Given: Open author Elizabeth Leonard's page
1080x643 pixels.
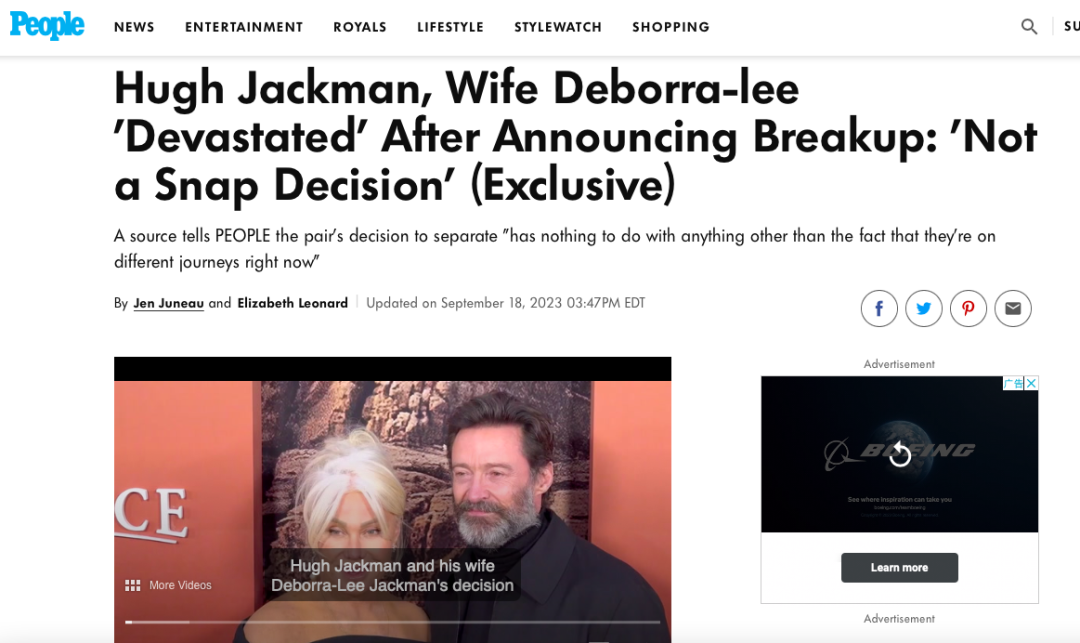Looking at the screenshot, I should (x=293, y=303).
